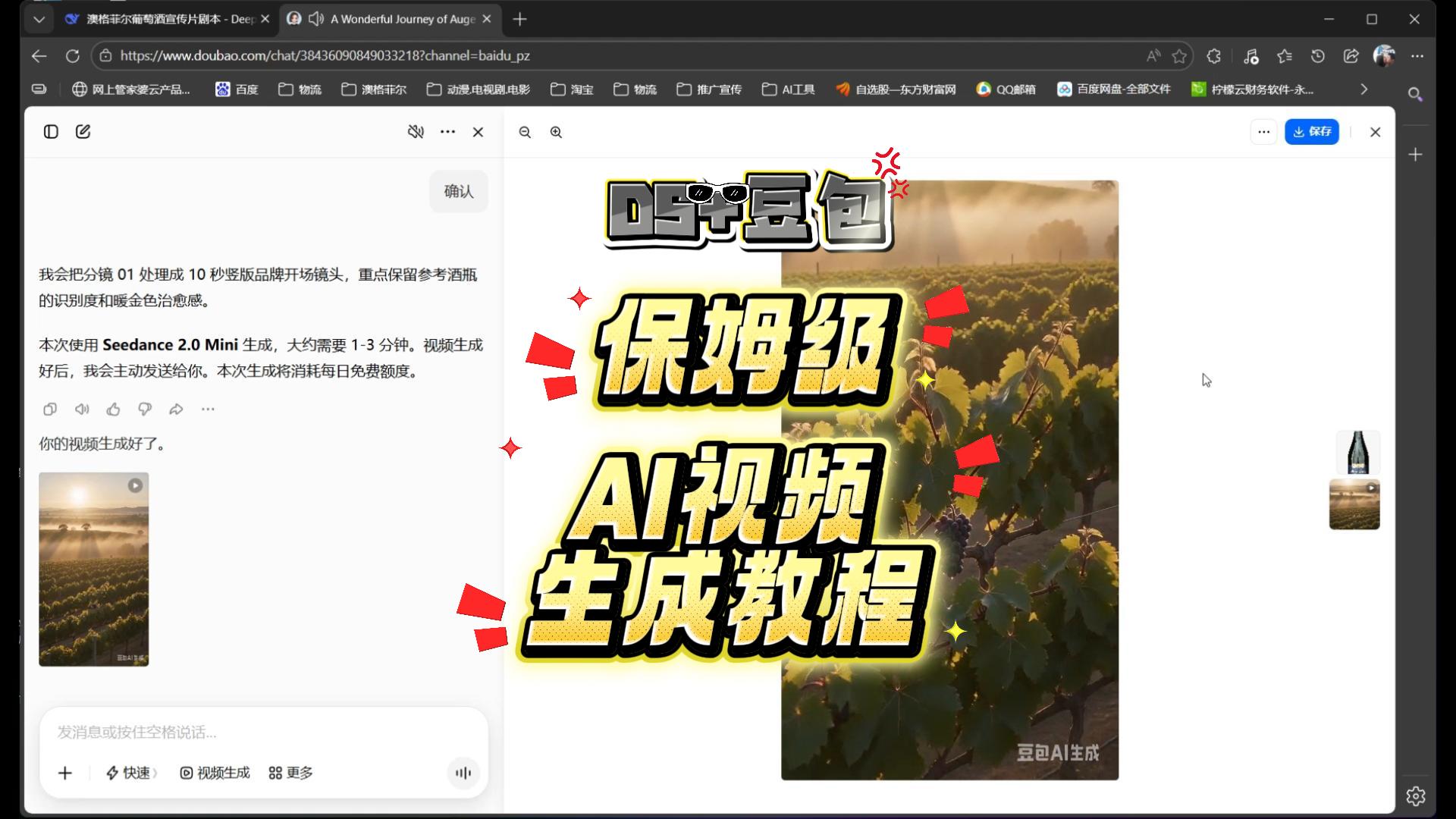Play the generated video via play badge
This screenshot has height=819, width=1456.
135,486
